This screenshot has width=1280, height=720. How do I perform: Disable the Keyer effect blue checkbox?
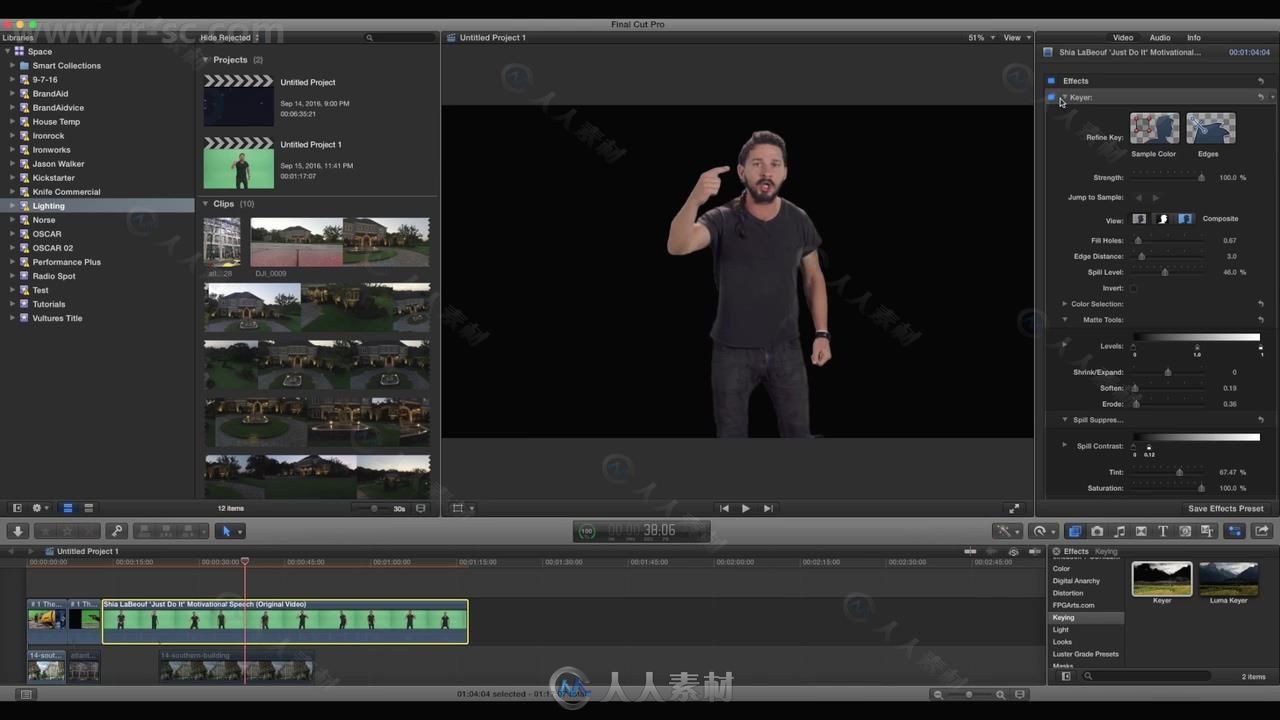(x=1051, y=97)
